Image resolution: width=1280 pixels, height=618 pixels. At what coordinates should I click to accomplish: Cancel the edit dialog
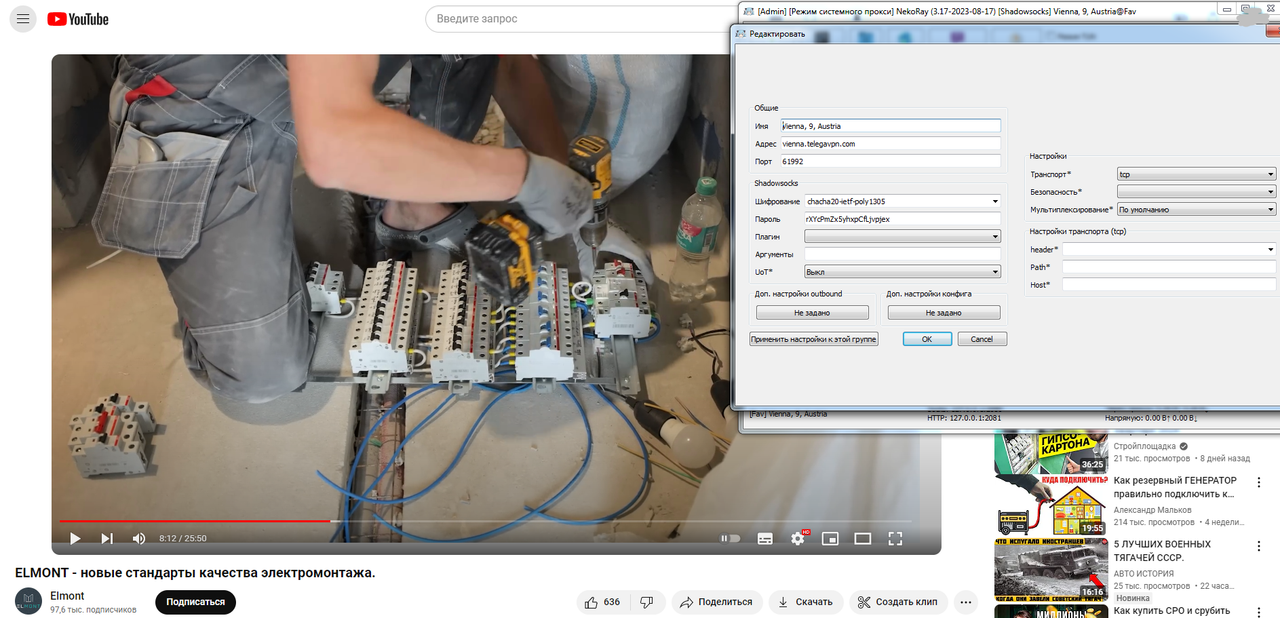982,339
